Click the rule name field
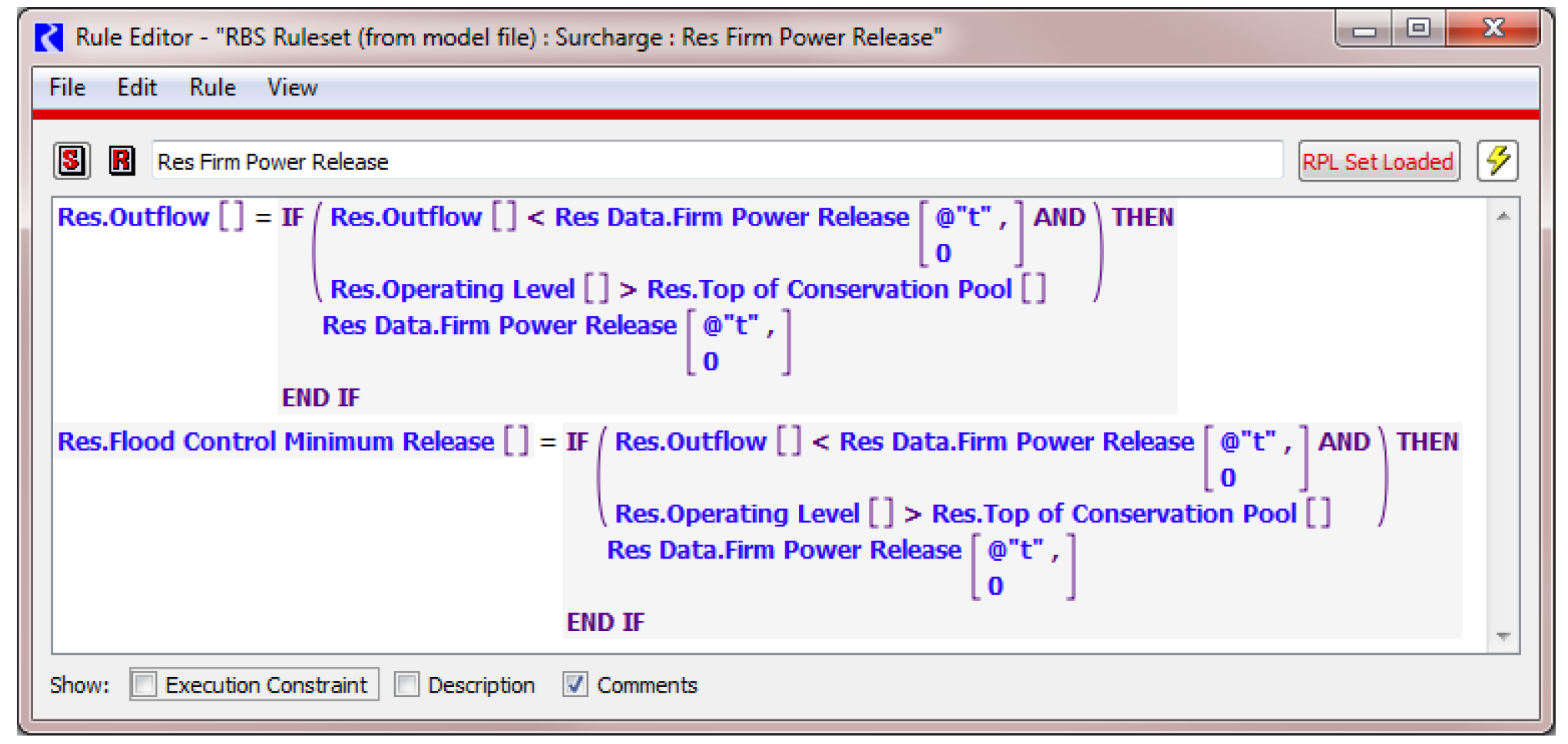This screenshot has height=744, width=1568. pyautogui.click(x=716, y=162)
